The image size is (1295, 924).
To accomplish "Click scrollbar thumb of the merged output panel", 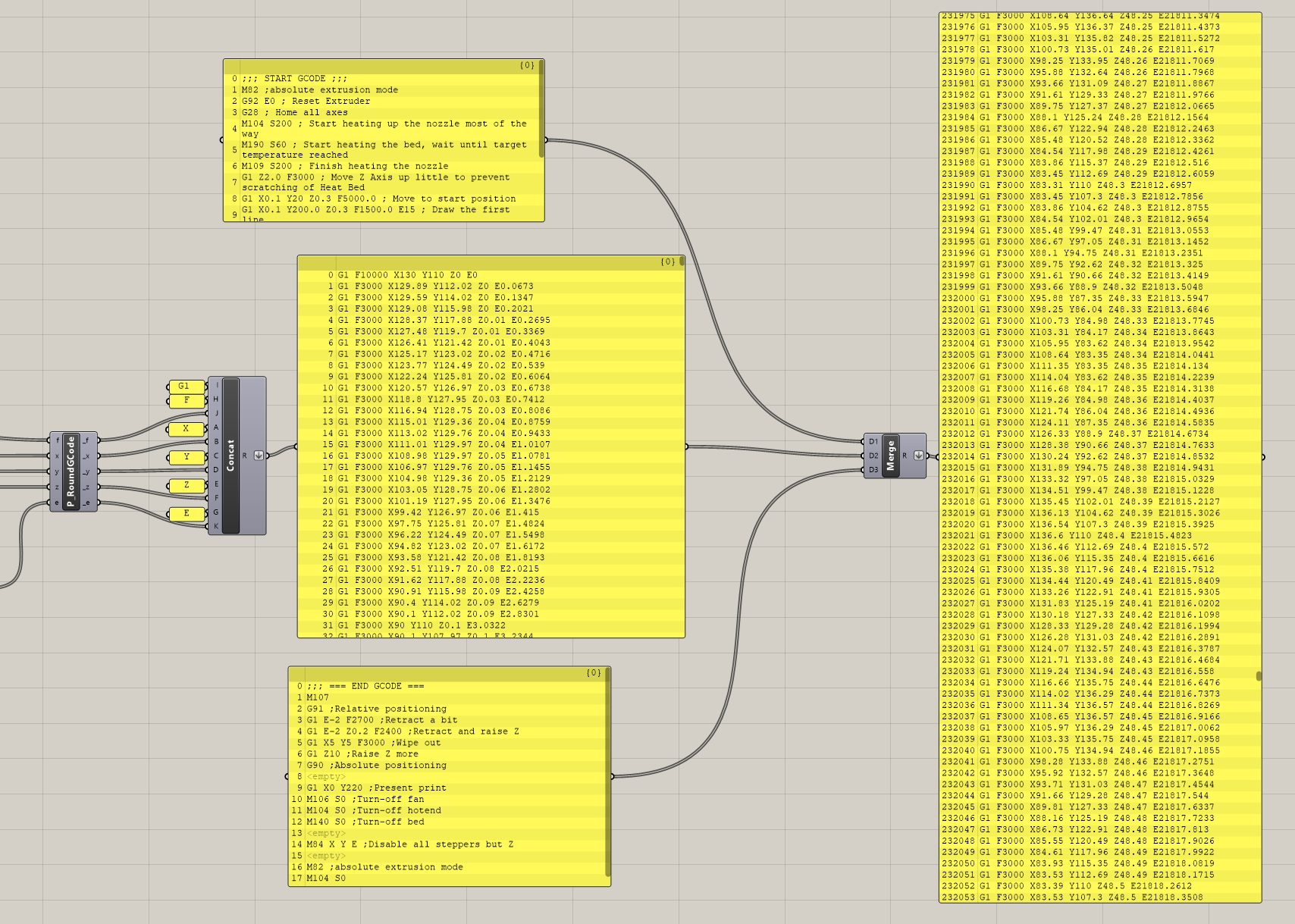I will click(x=1259, y=675).
